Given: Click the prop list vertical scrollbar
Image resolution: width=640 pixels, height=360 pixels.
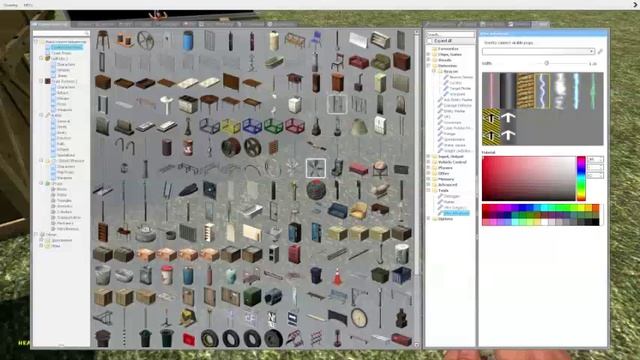Looking at the screenshot, I should (416, 189).
